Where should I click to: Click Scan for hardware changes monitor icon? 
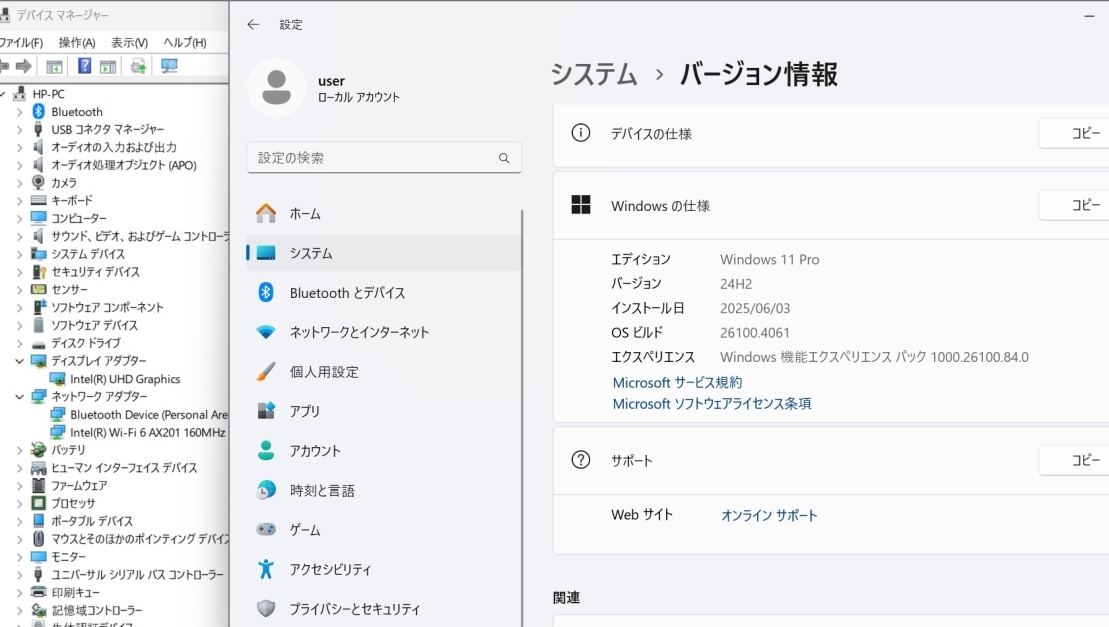tap(169, 66)
